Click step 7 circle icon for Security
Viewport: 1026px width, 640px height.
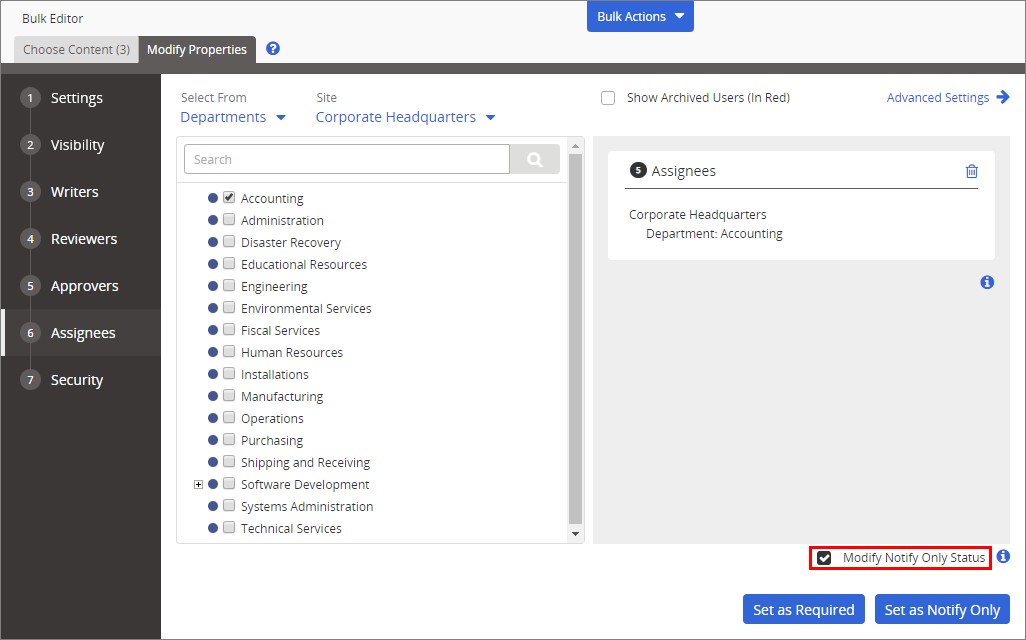(x=30, y=380)
